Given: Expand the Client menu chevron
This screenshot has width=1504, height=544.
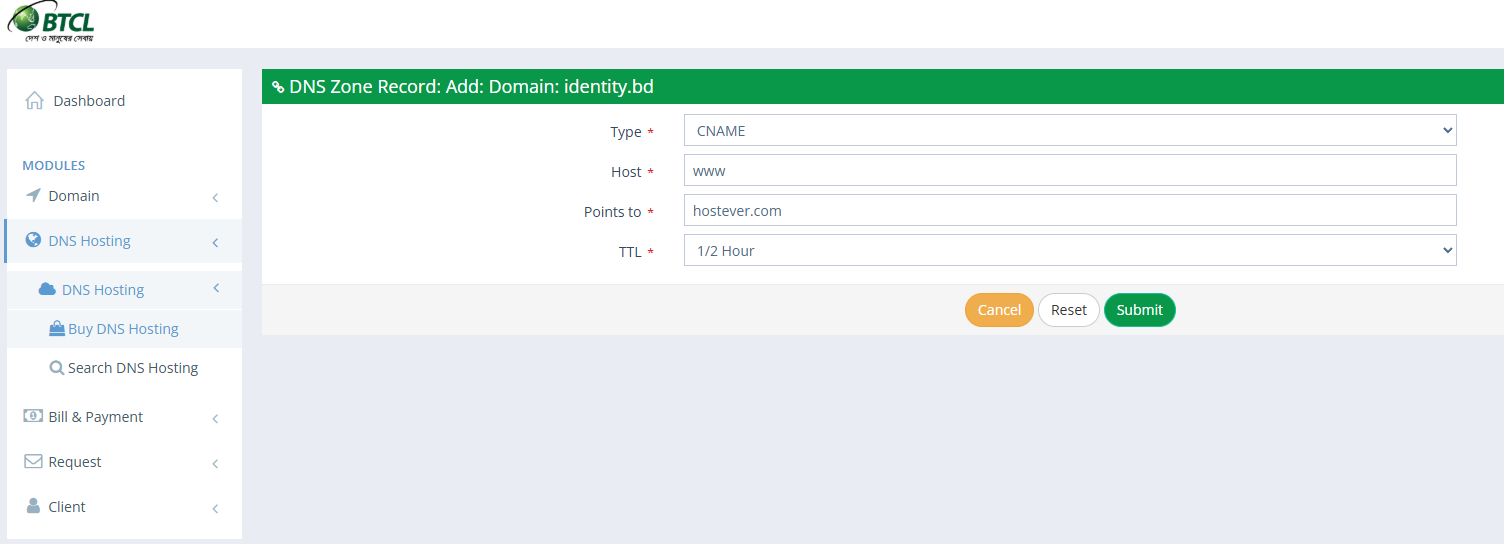Looking at the screenshot, I should coord(215,508).
